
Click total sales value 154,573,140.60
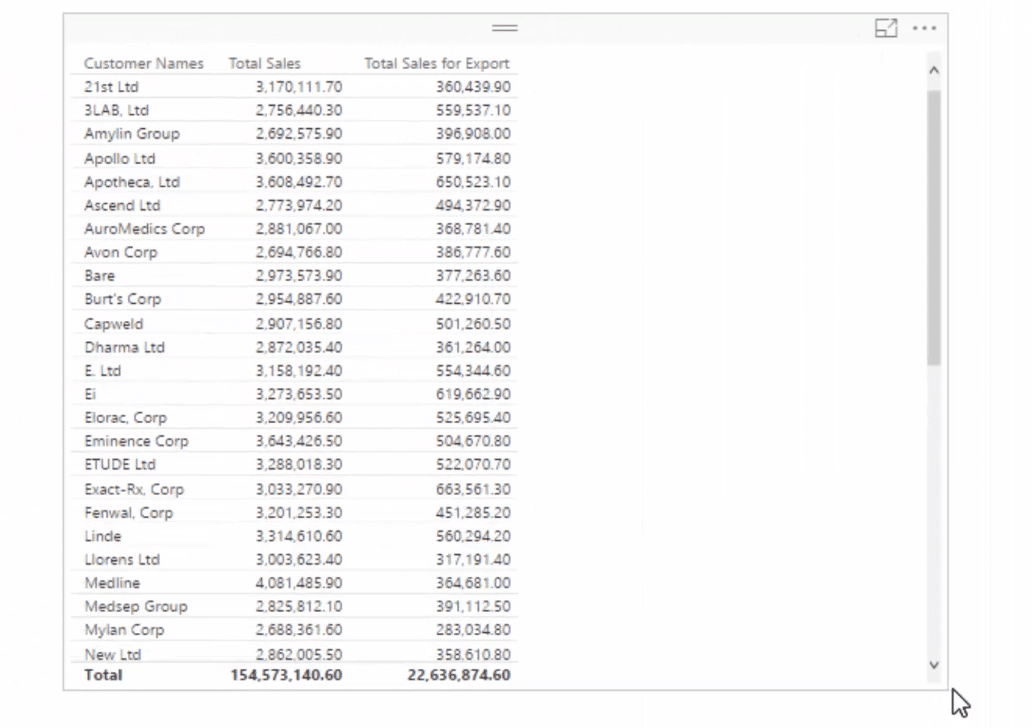tap(286, 675)
